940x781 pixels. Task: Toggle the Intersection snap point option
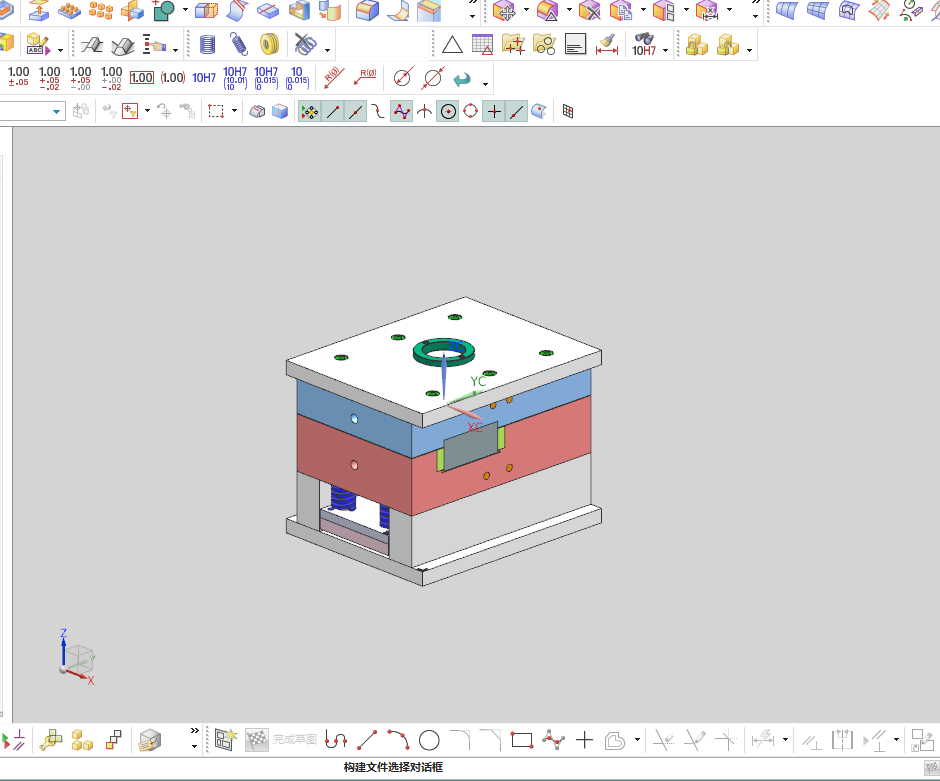424,111
